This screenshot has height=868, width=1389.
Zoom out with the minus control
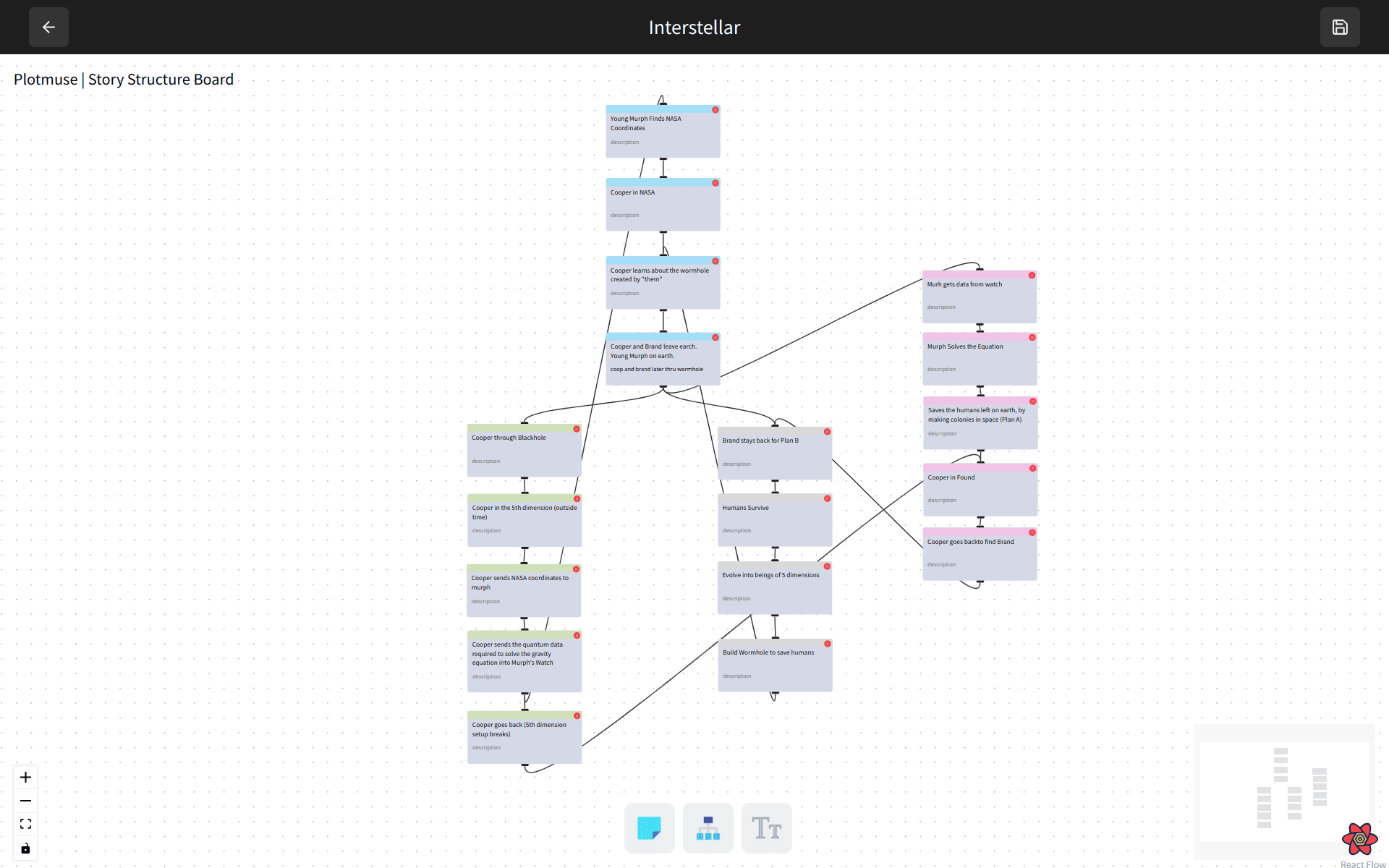[25, 801]
